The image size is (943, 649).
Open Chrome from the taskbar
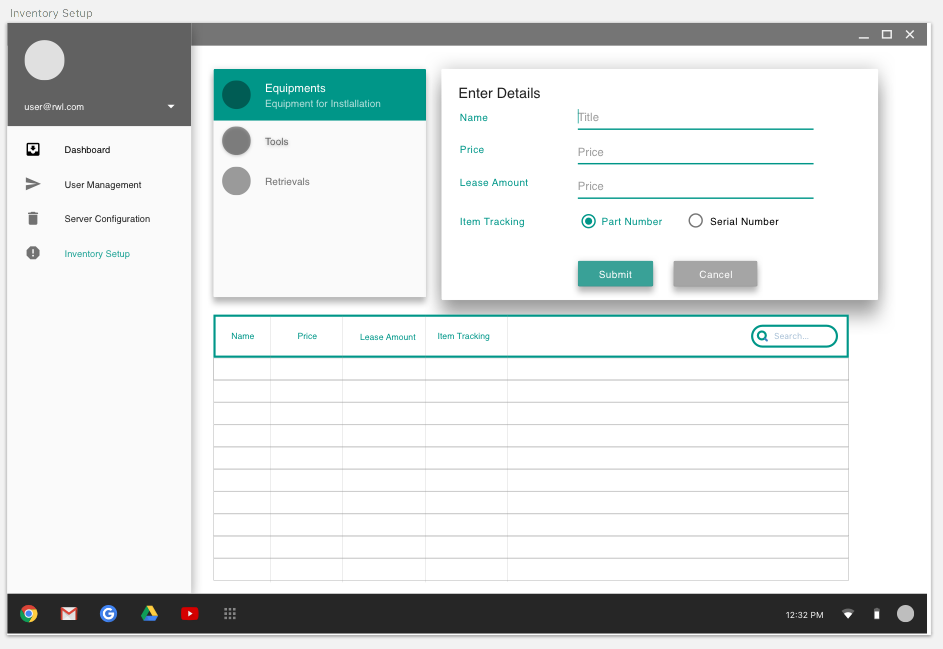tap(29, 614)
